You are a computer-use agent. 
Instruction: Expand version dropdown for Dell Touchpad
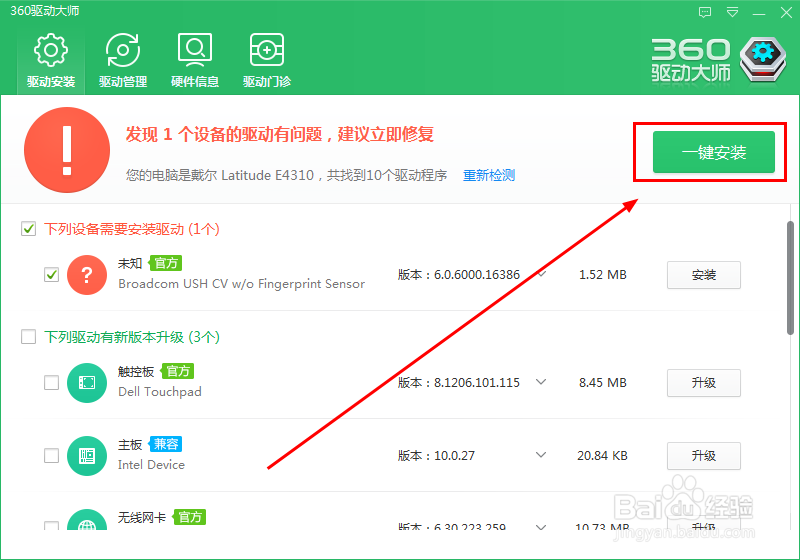(x=541, y=382)
